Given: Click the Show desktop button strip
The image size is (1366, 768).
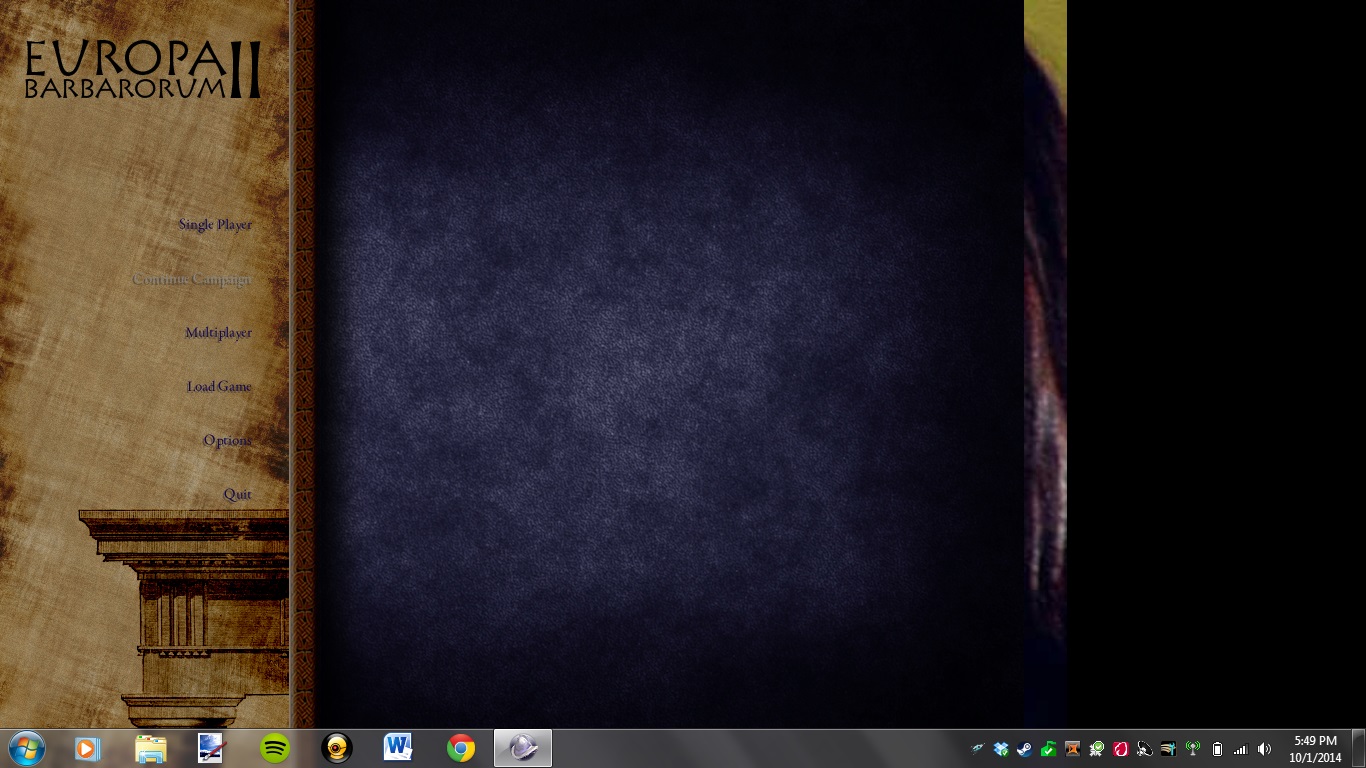Looking at the screenshot, I should [1358, 748].
